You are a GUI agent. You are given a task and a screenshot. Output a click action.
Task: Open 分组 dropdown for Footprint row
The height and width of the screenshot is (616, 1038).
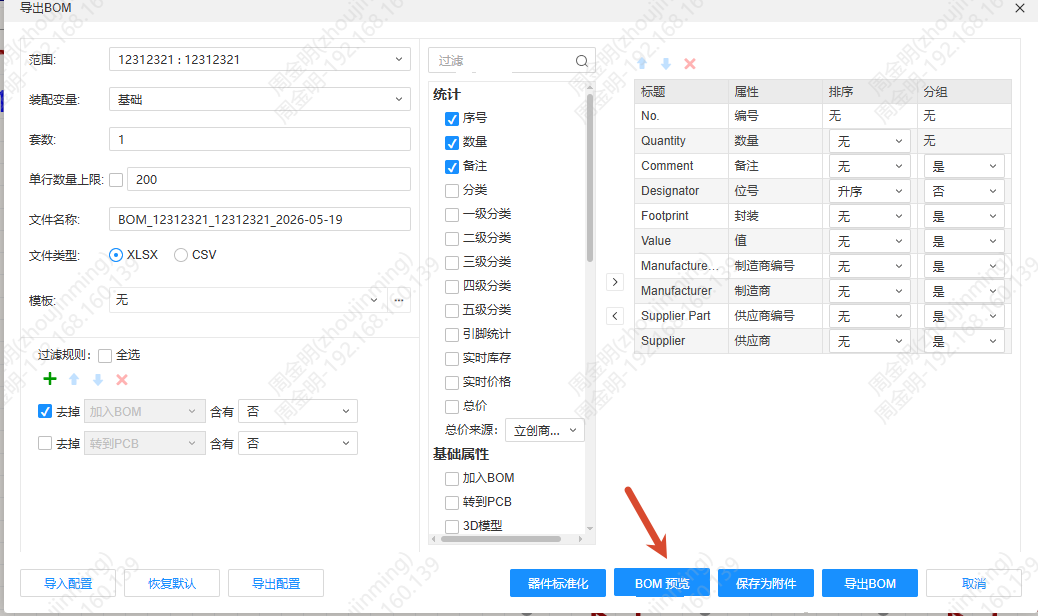964,216
